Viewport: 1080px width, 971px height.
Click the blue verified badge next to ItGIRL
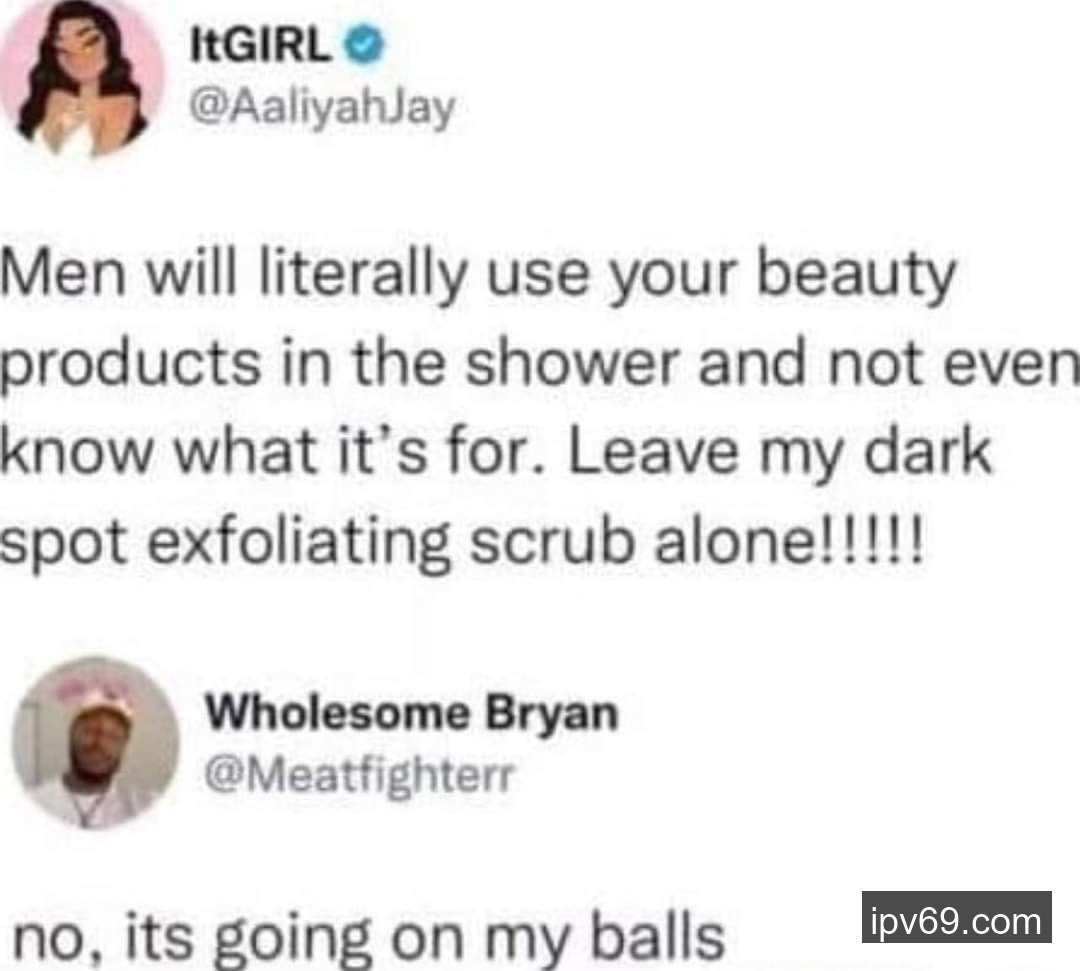[364, 45]
